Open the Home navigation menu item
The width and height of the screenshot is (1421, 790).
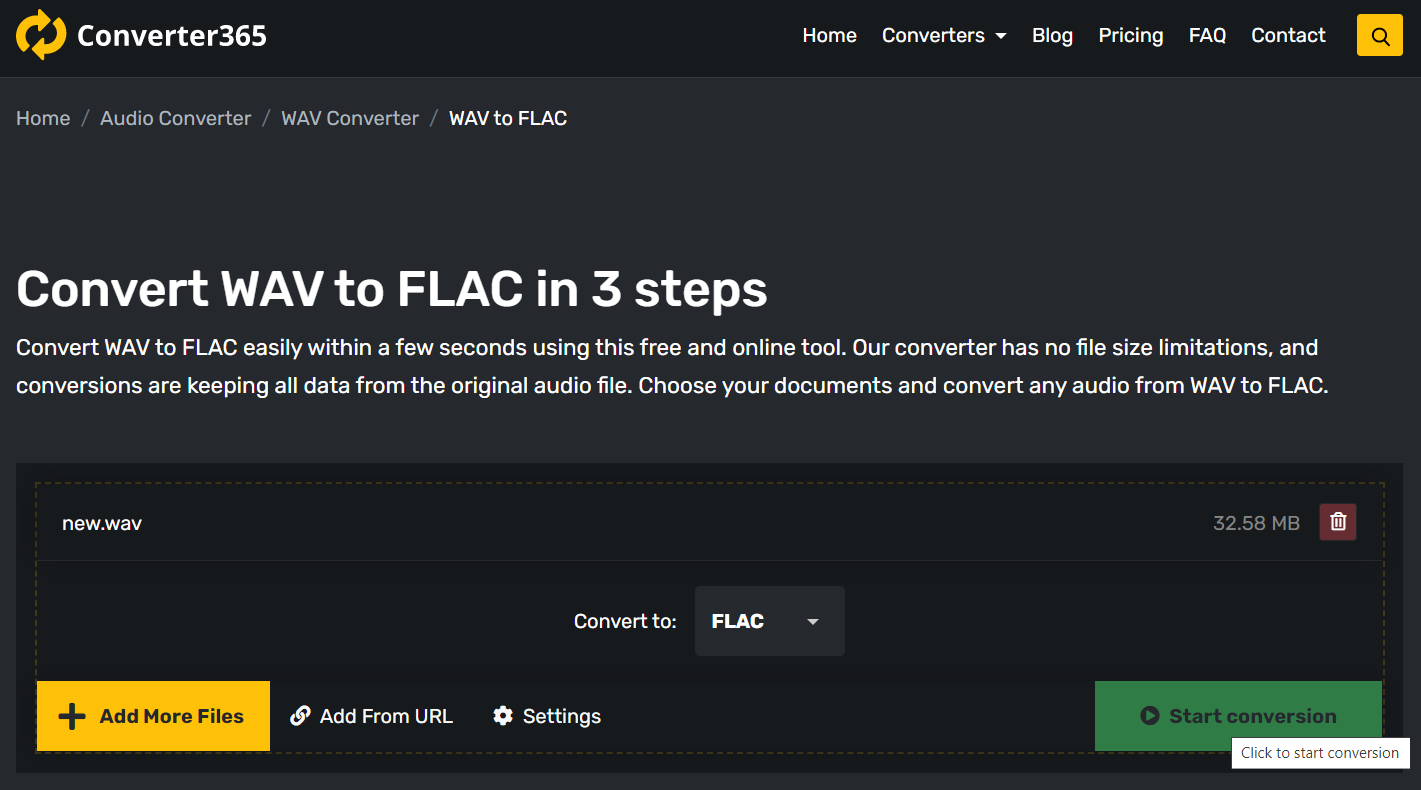coord(829,35)
